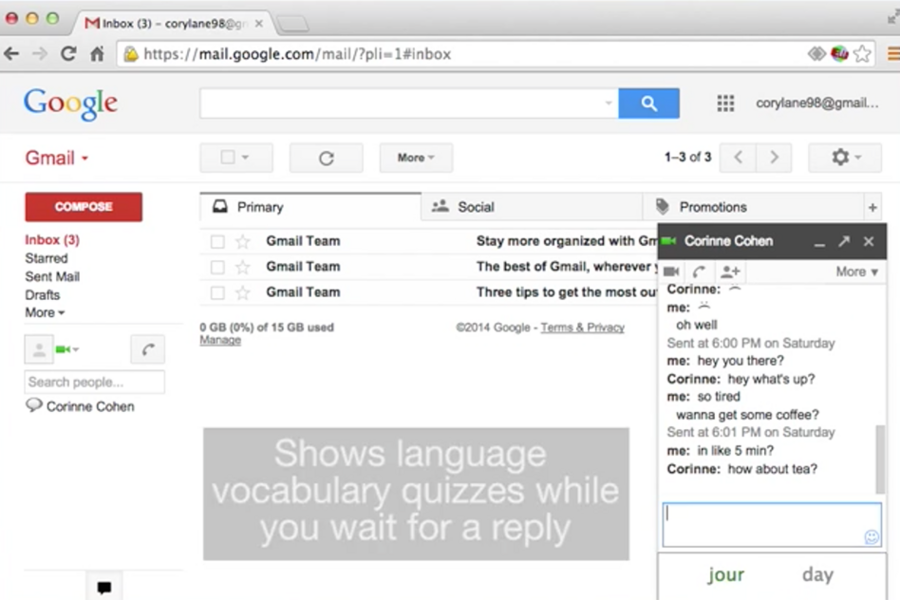Viewport: 900px width, 600px height.
Task: Click the chat conversation scrollbar
Action: pyautogui.click(x=880, y=455)
